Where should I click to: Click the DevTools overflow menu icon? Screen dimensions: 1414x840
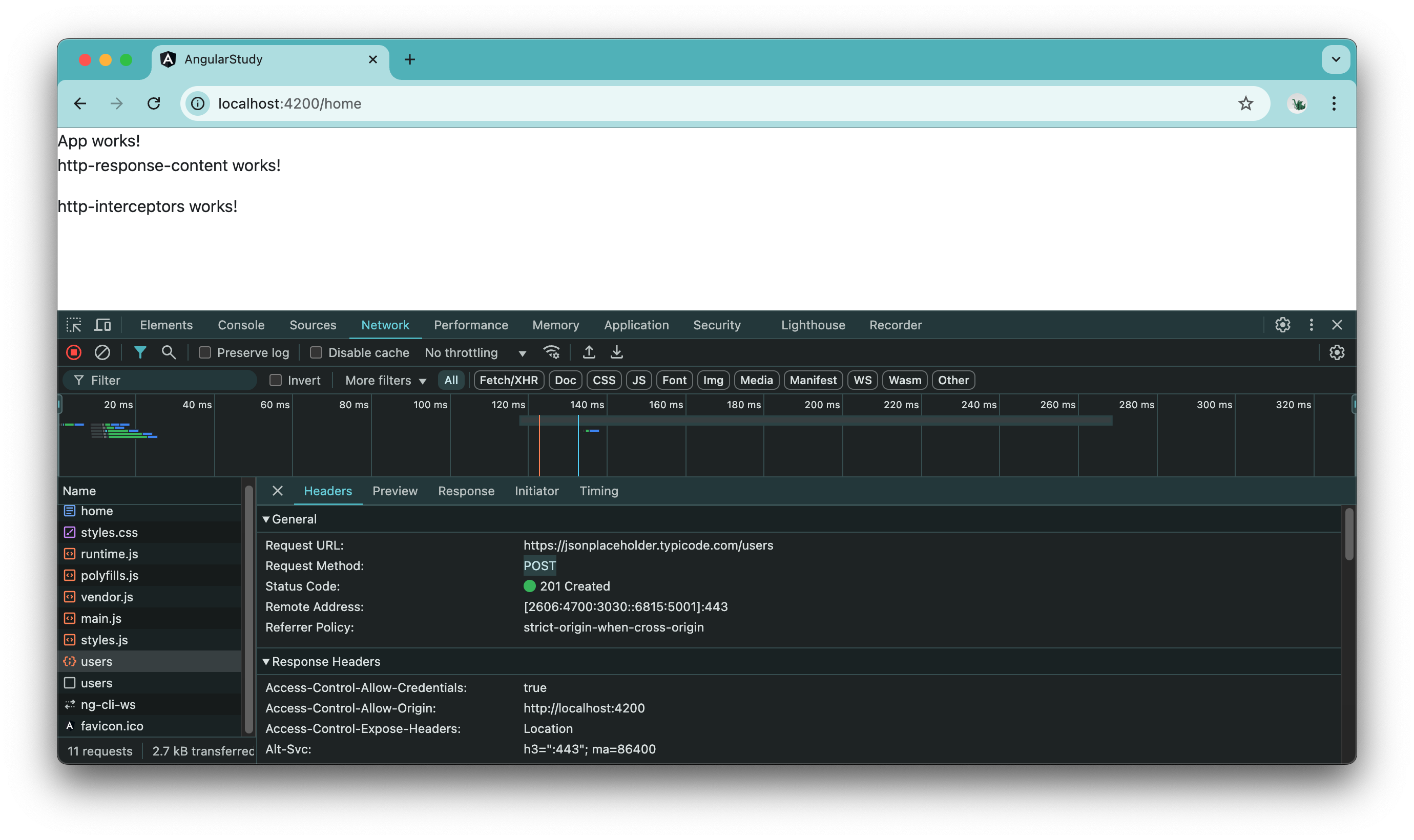(x=1311, y=324)
